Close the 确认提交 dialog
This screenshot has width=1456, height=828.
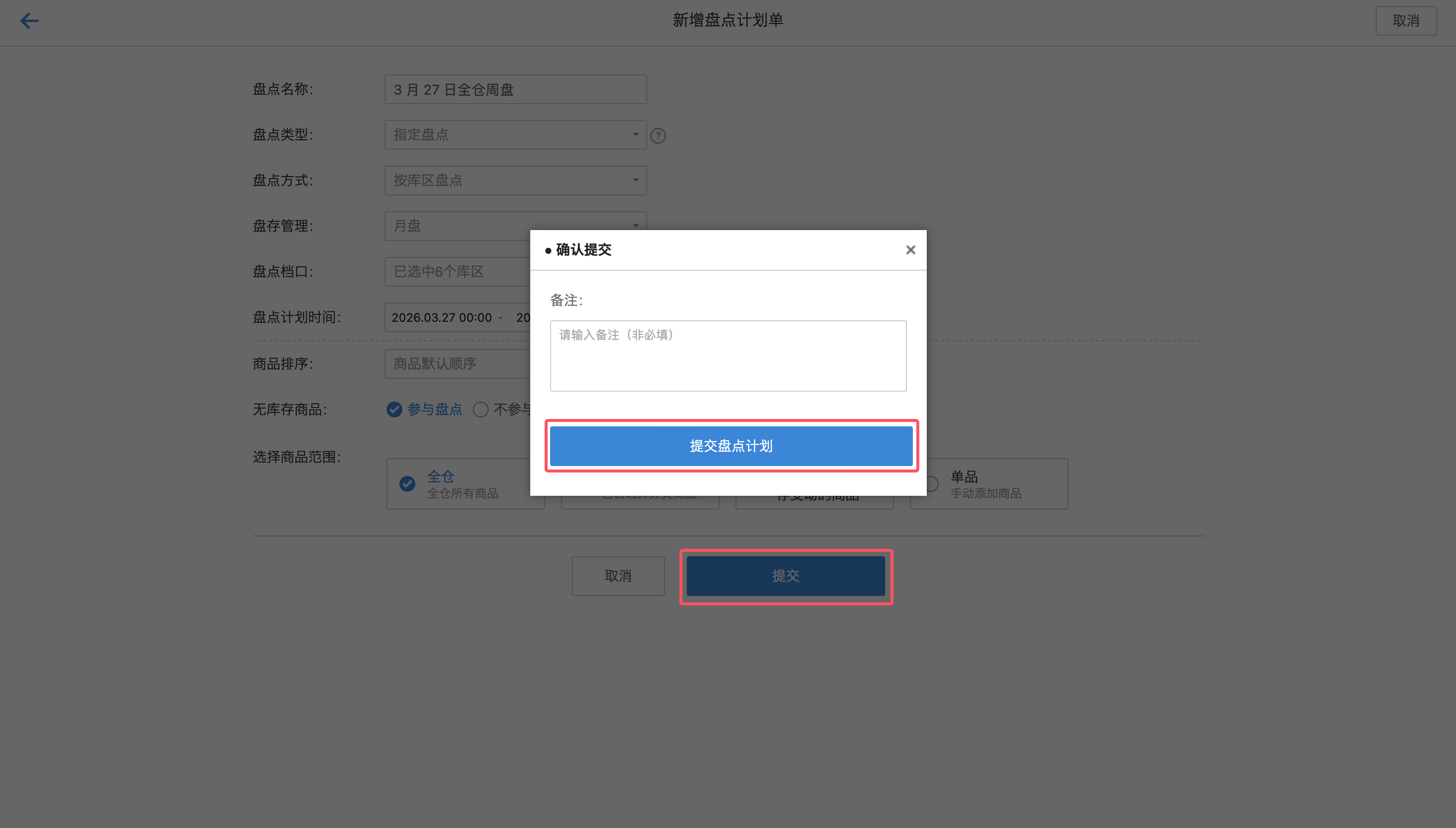(910, 250)
